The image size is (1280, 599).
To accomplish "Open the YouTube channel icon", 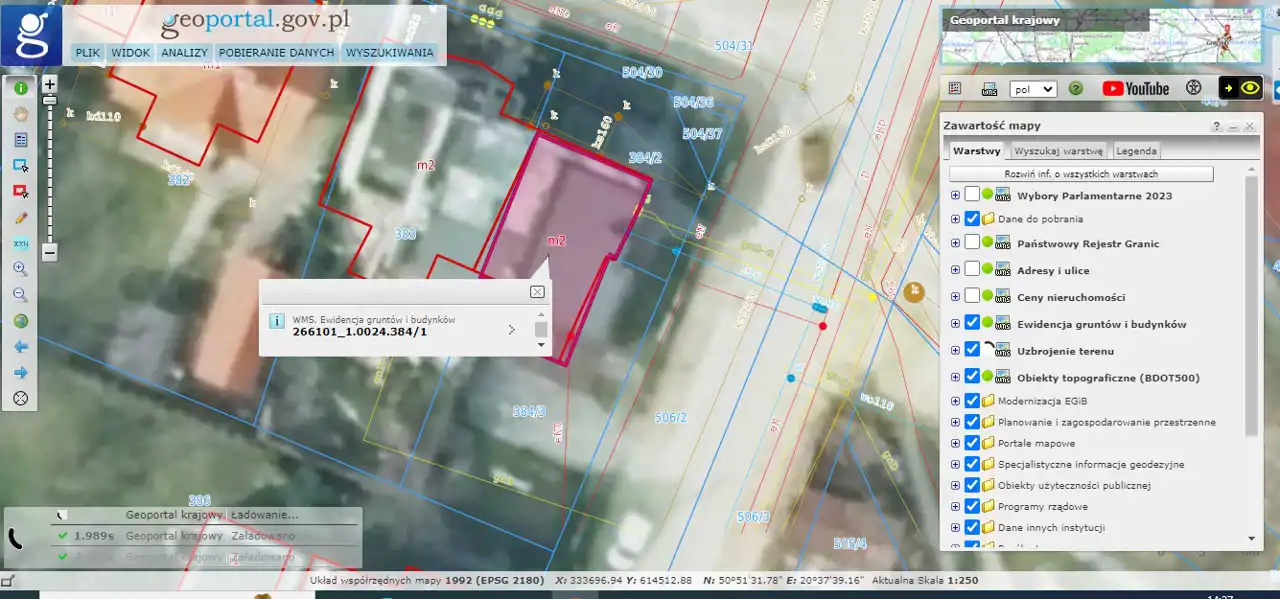I will tap(1135, 89).
